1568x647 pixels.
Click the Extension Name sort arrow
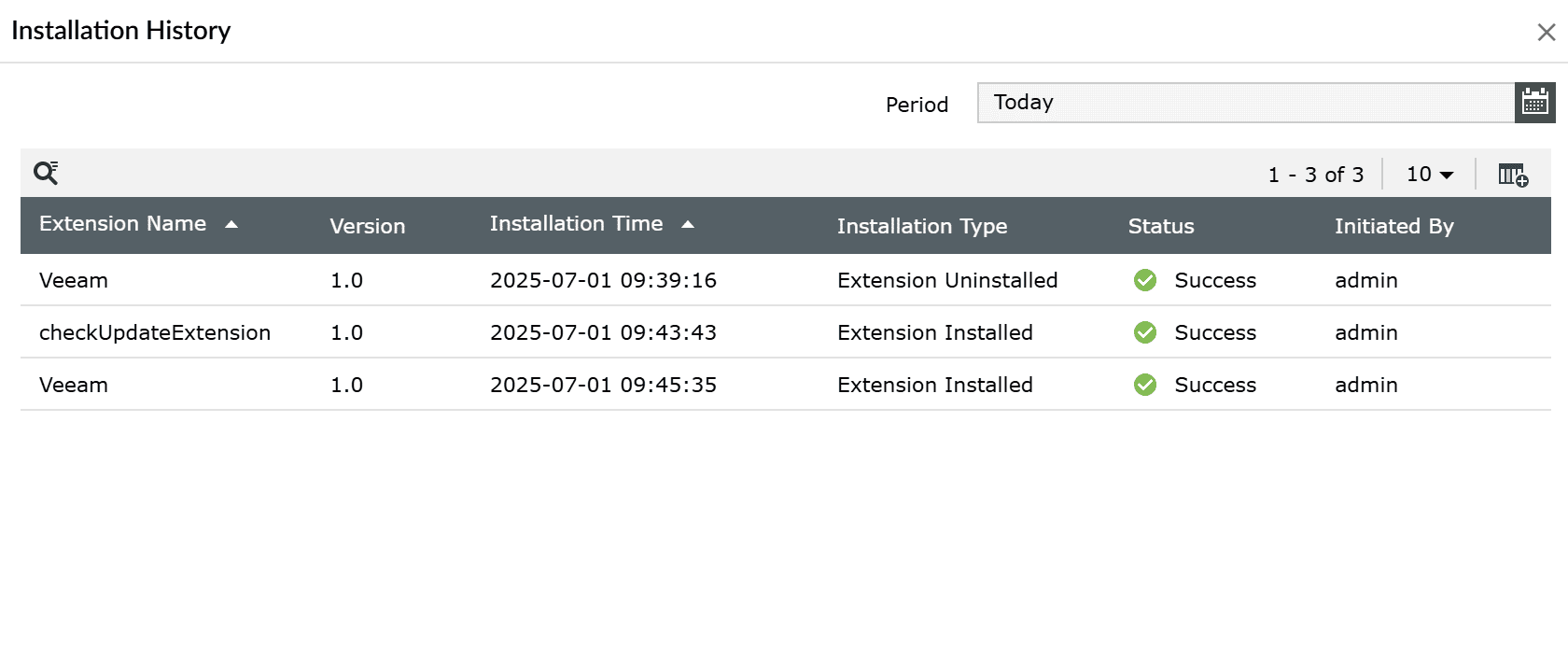[x=231, y=225]
